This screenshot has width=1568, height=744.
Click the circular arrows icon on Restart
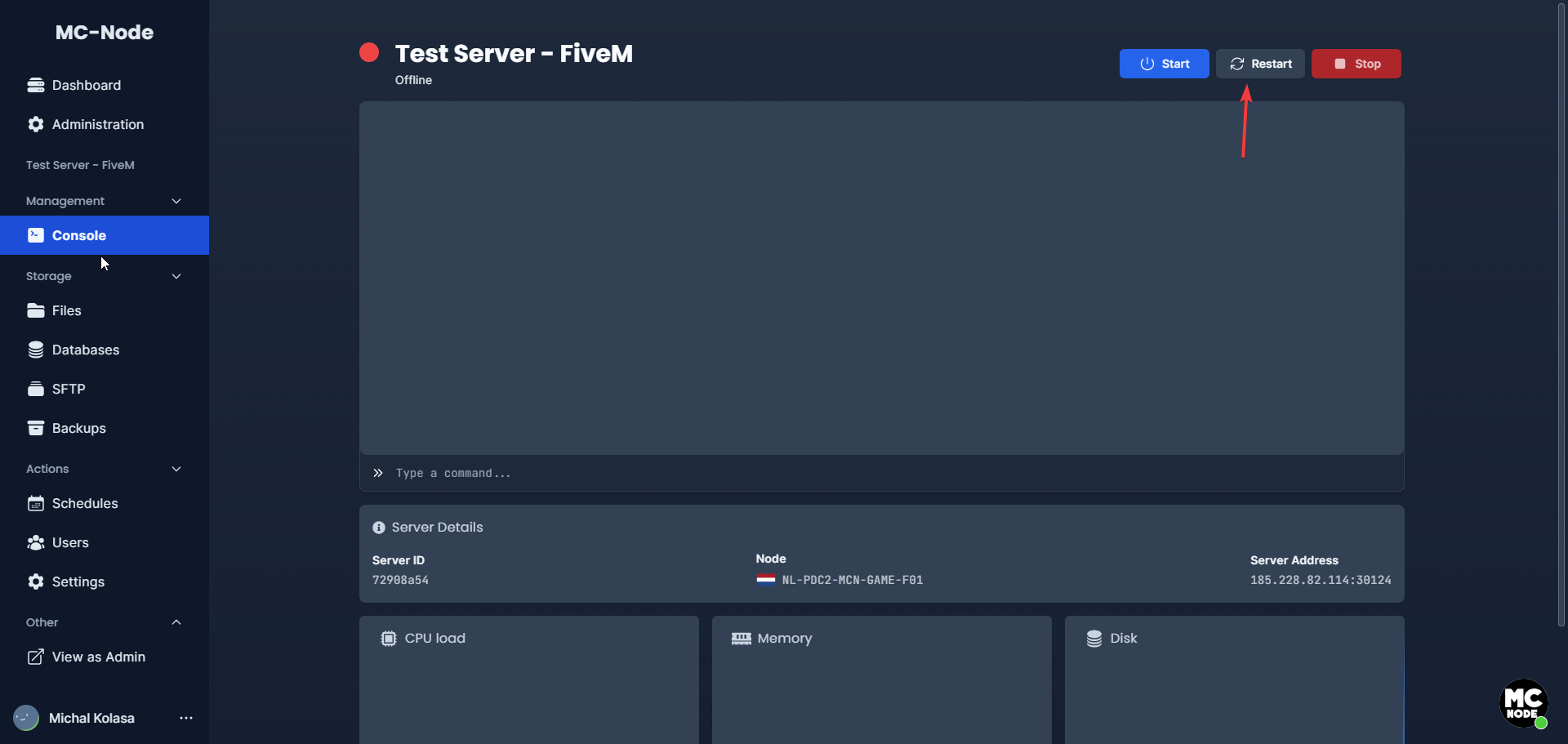(1237, 64)
